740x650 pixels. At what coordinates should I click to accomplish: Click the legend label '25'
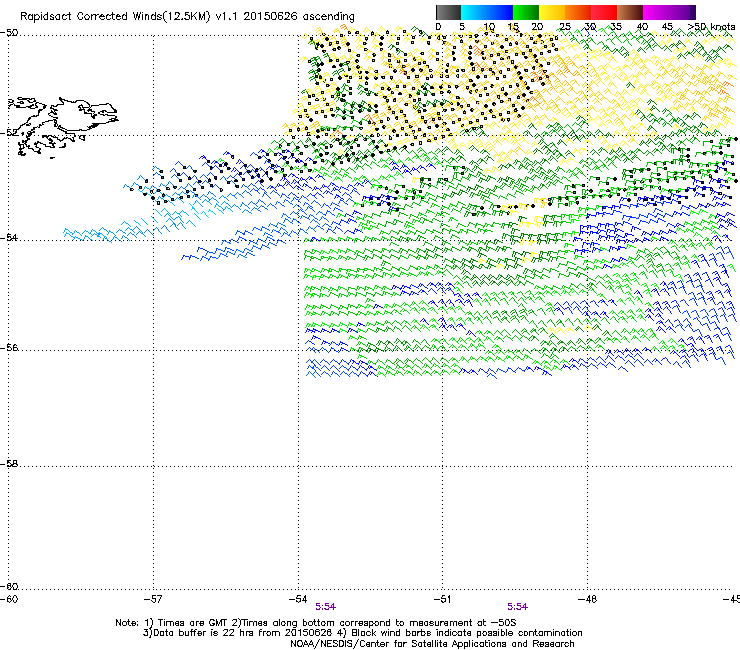[564, 27]
